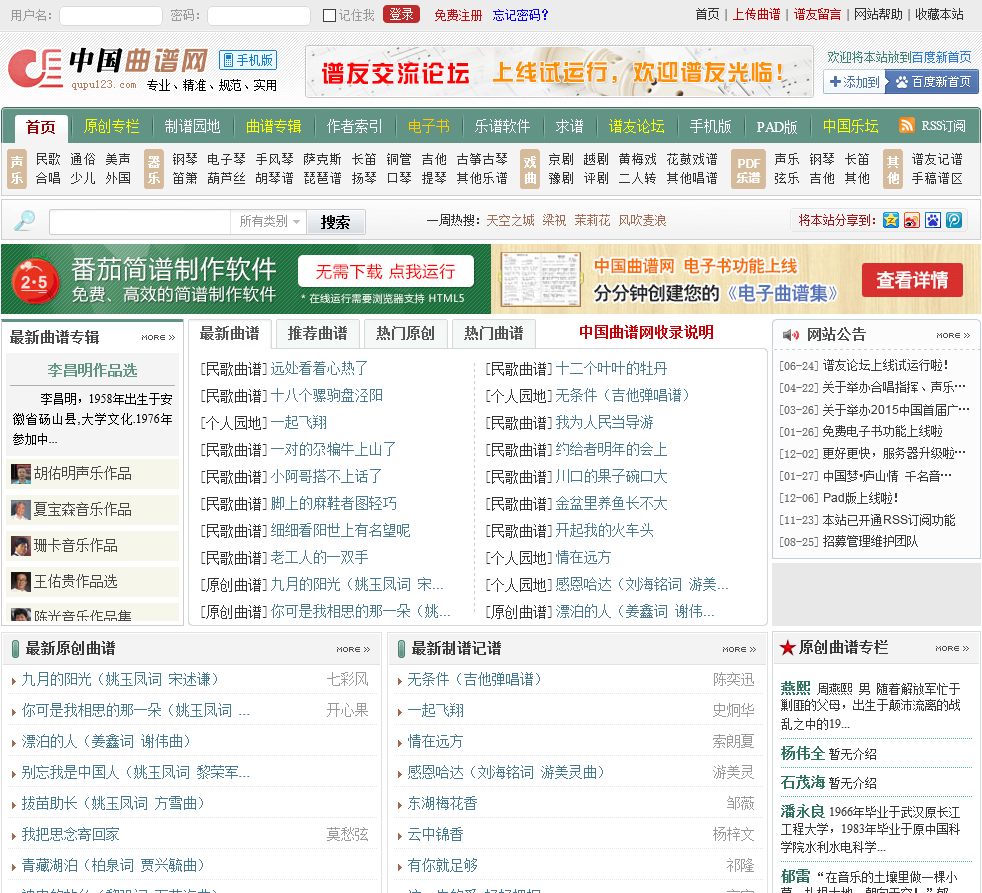The image size is (982, 893).
Task: Open 原创专栏 in navigation bar
Action: click(111, 126)
